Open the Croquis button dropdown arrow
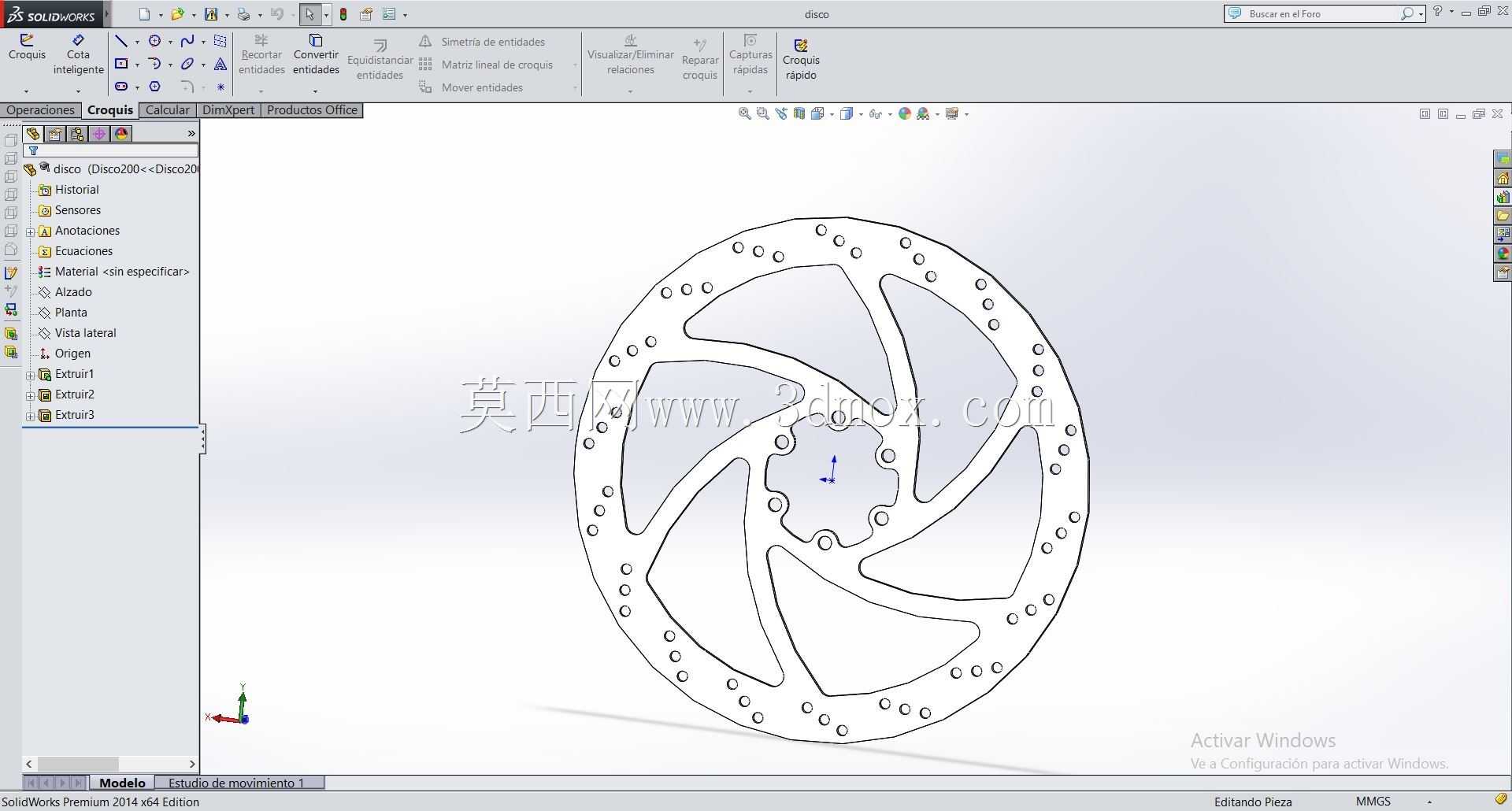Image resolution: width=1512 pixels, height=811 pixels. pyautogui.click(x=27, y=91)
